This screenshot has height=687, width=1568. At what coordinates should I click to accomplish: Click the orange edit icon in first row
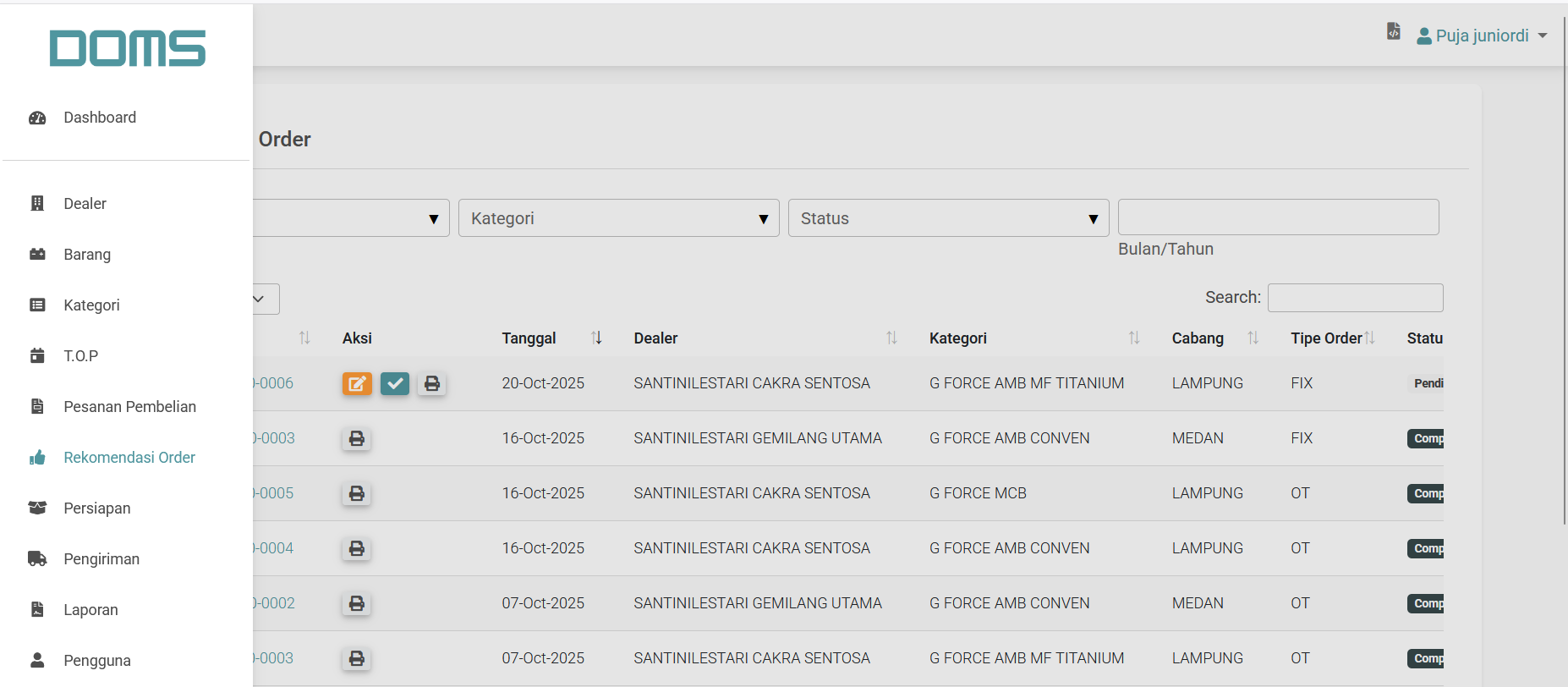pos(357,383)
